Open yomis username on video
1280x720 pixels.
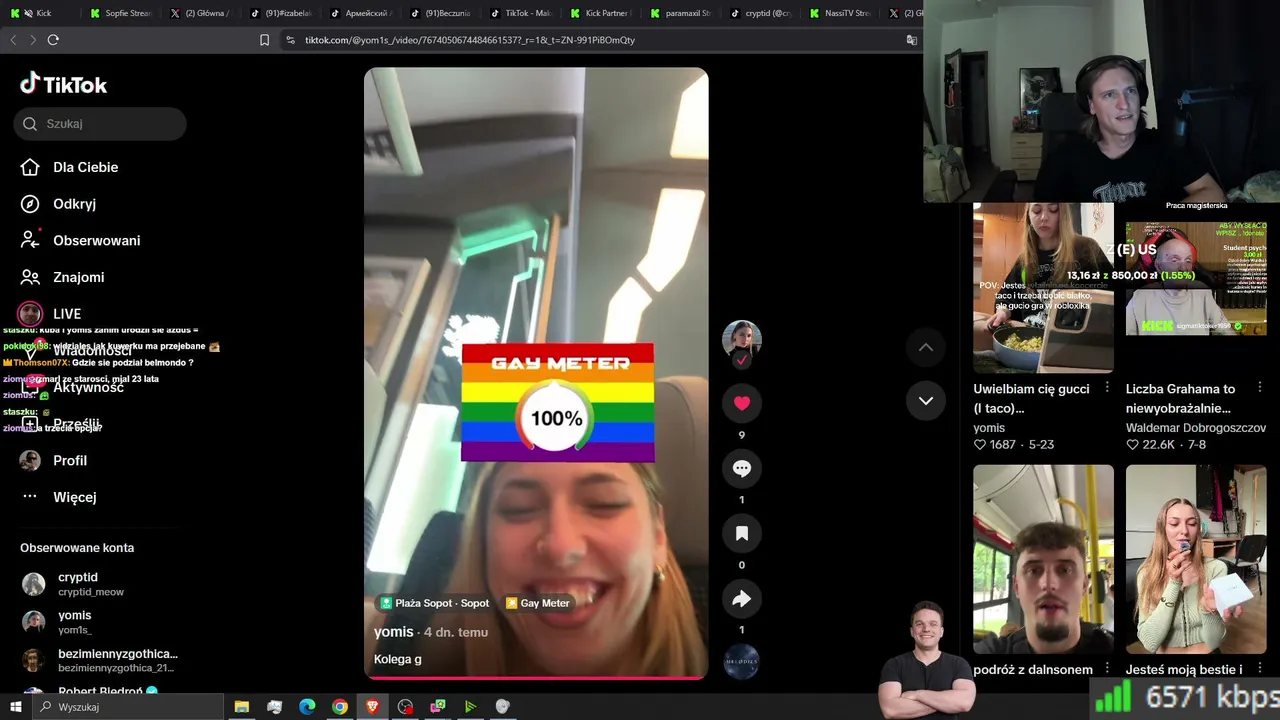tap(394, 632)
